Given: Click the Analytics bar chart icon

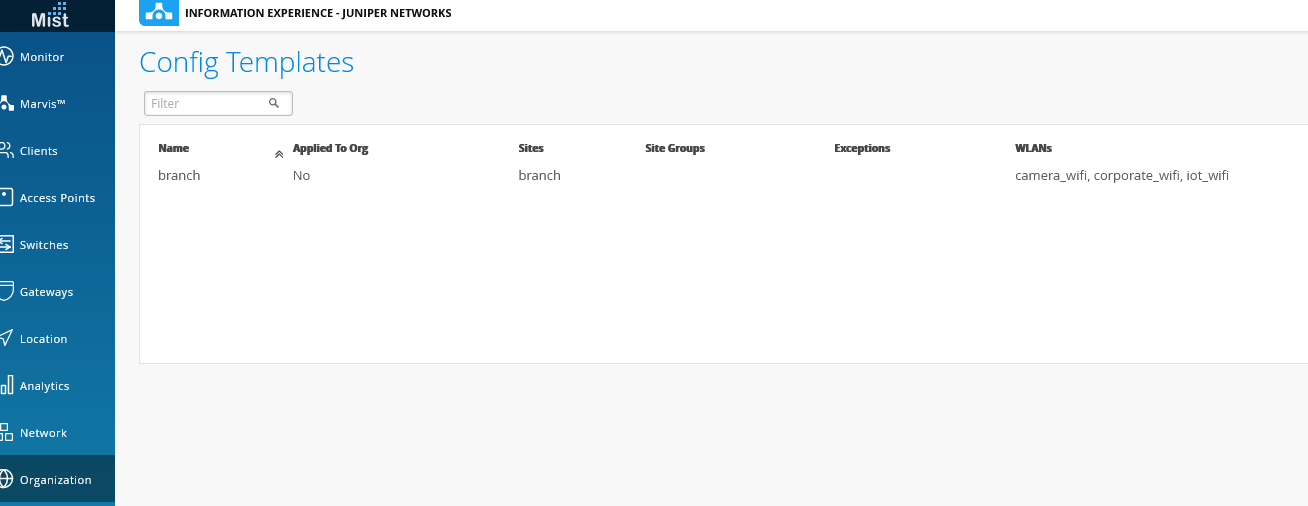Looking at the screenshot, I should pyautogui.click(x=6, y=386).
